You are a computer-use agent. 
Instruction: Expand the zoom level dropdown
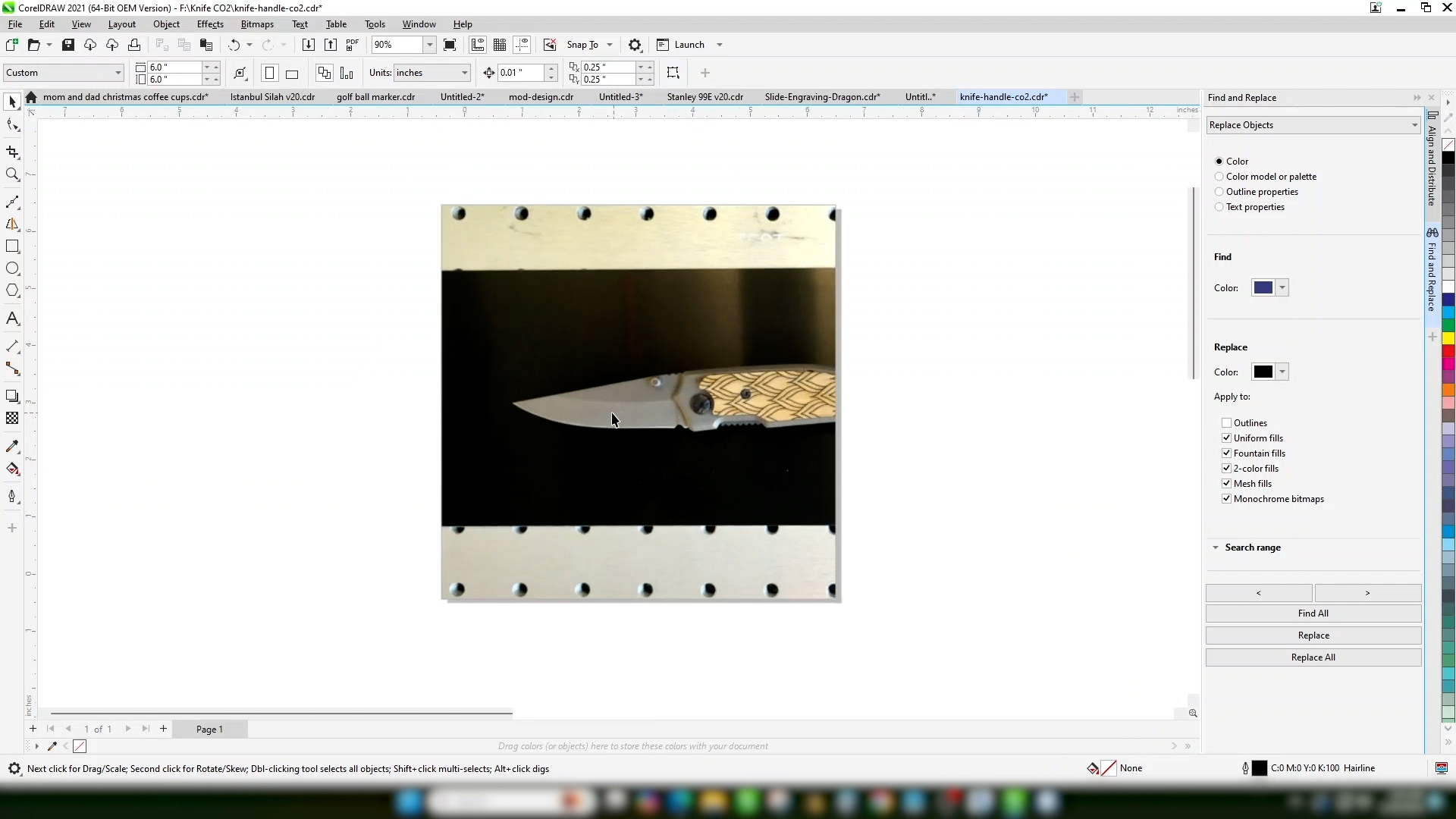429,45
